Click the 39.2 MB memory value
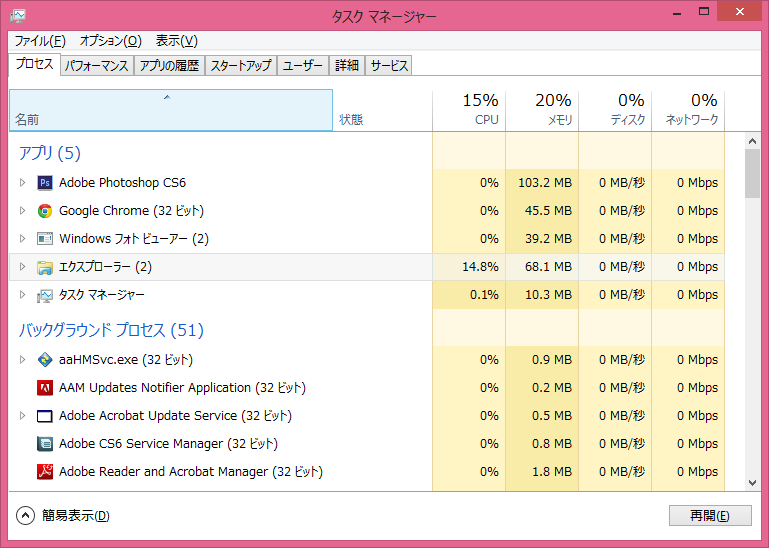This screenshot has width=769, height=548. click(x=548, y=238)
